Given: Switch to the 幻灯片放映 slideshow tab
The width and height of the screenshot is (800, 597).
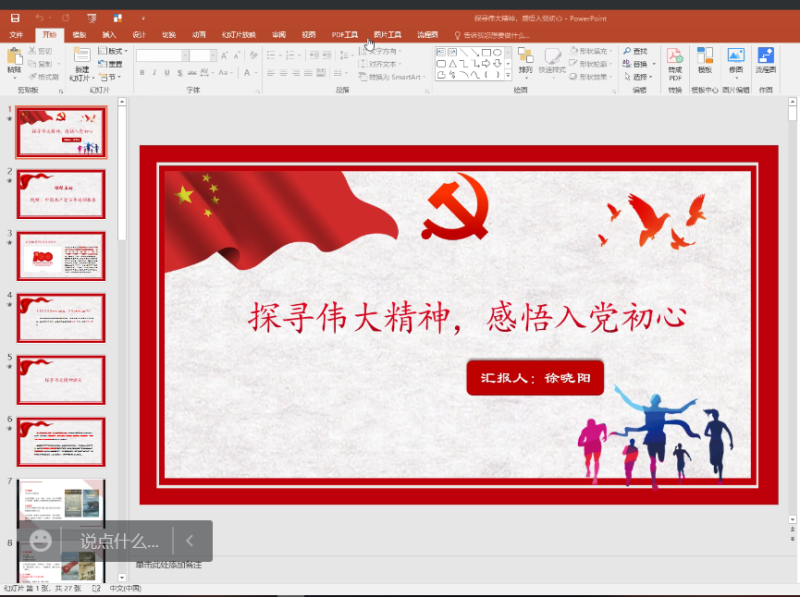Looking at the screenshot, I should pos(239,35).
